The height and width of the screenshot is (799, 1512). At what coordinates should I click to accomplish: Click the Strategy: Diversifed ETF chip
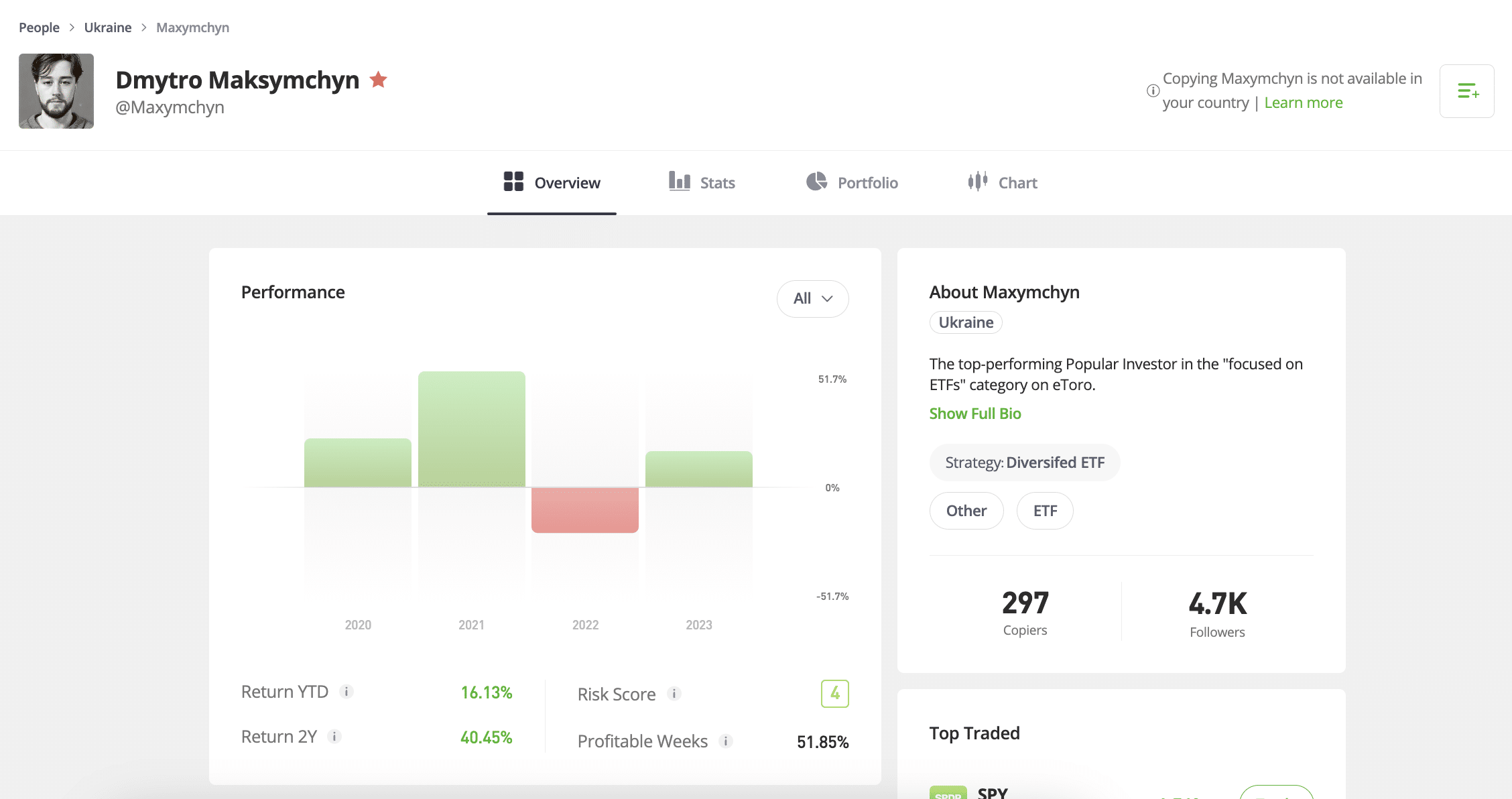point(1025,463)
